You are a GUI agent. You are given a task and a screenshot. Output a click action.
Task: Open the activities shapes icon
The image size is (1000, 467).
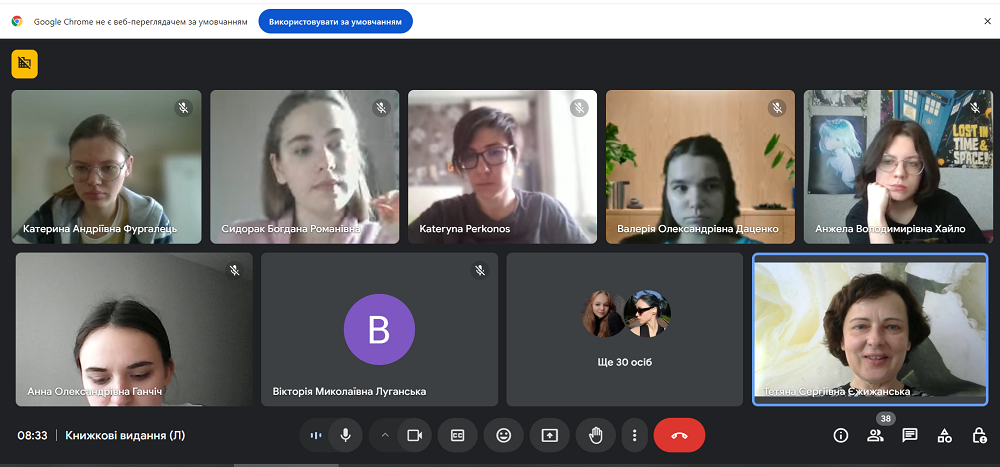point(944,435)
